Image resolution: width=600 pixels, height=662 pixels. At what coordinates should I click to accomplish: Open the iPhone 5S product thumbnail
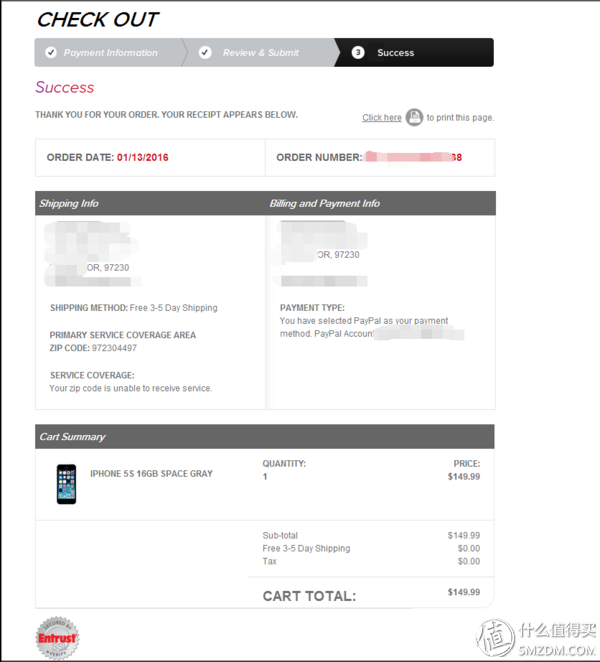tap(67, 484)
